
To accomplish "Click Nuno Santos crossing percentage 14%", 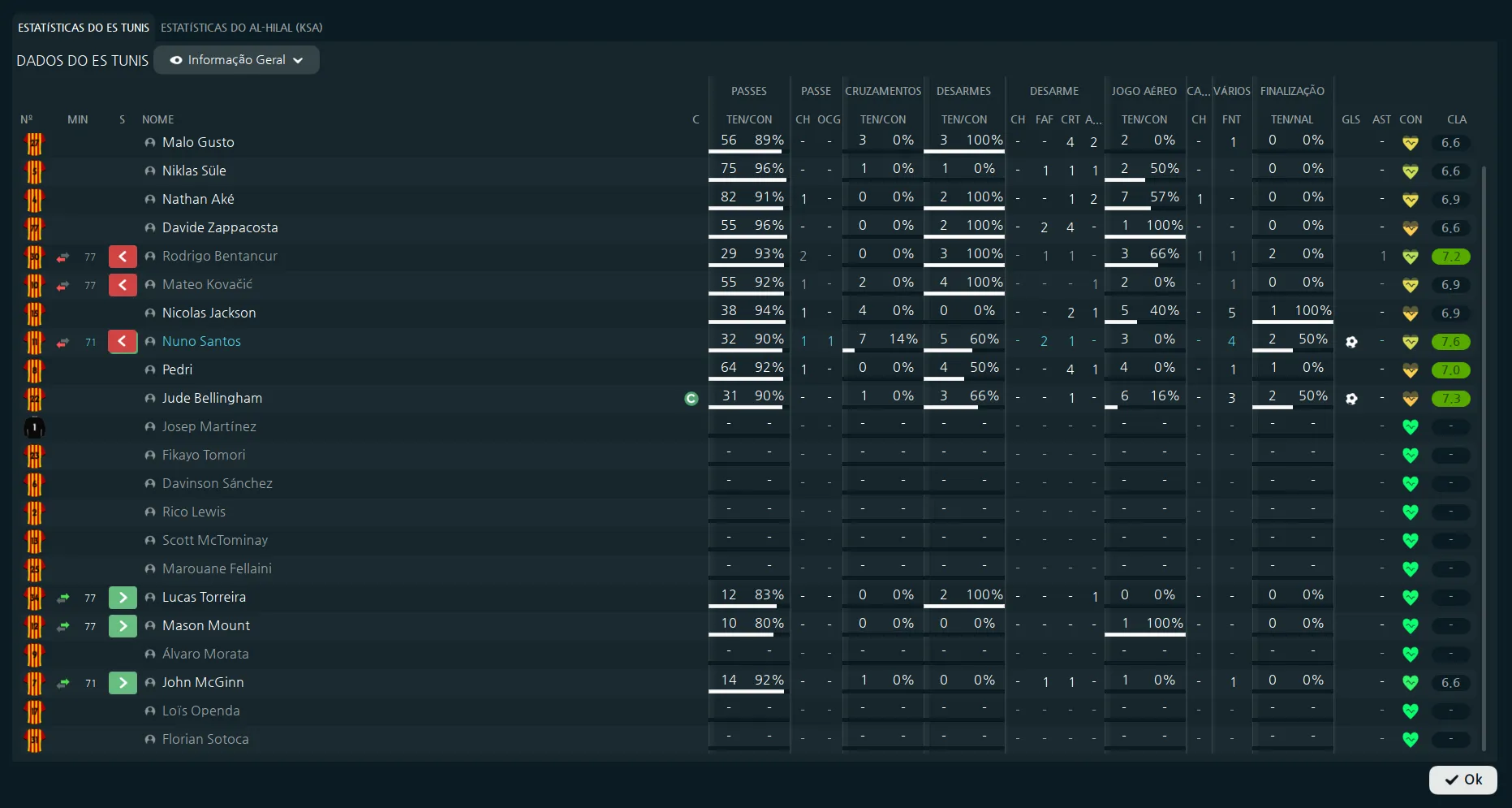I will click(x=903, y=339).
